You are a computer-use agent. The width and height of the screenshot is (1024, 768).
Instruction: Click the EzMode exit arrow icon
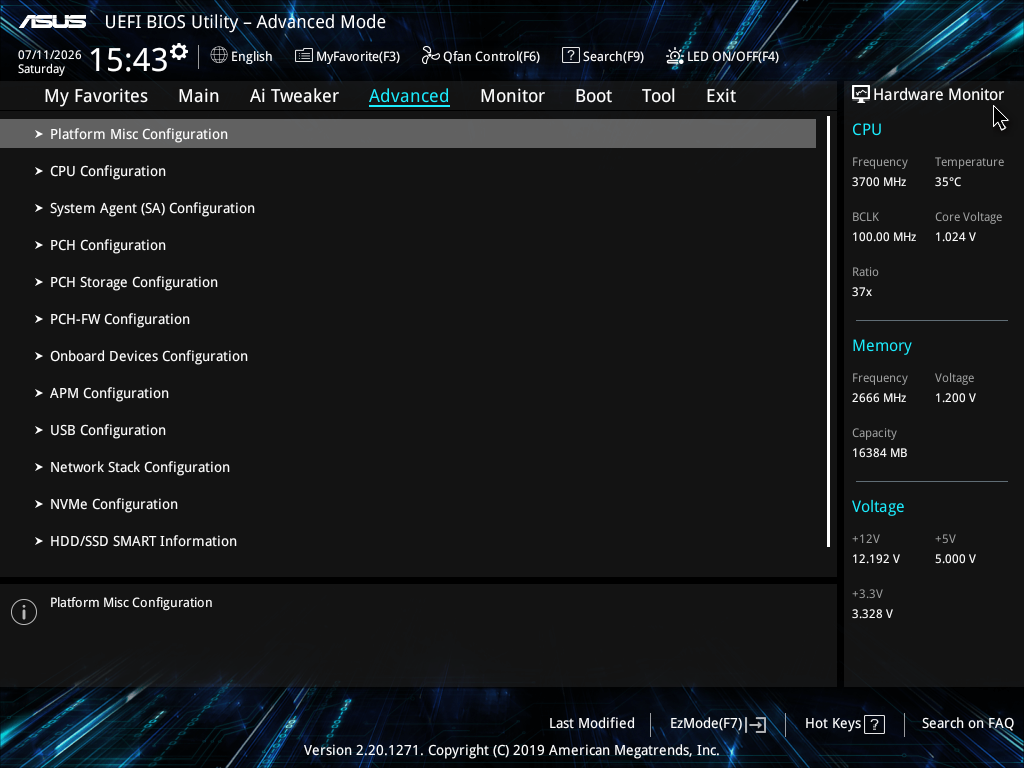coord(756,724)
